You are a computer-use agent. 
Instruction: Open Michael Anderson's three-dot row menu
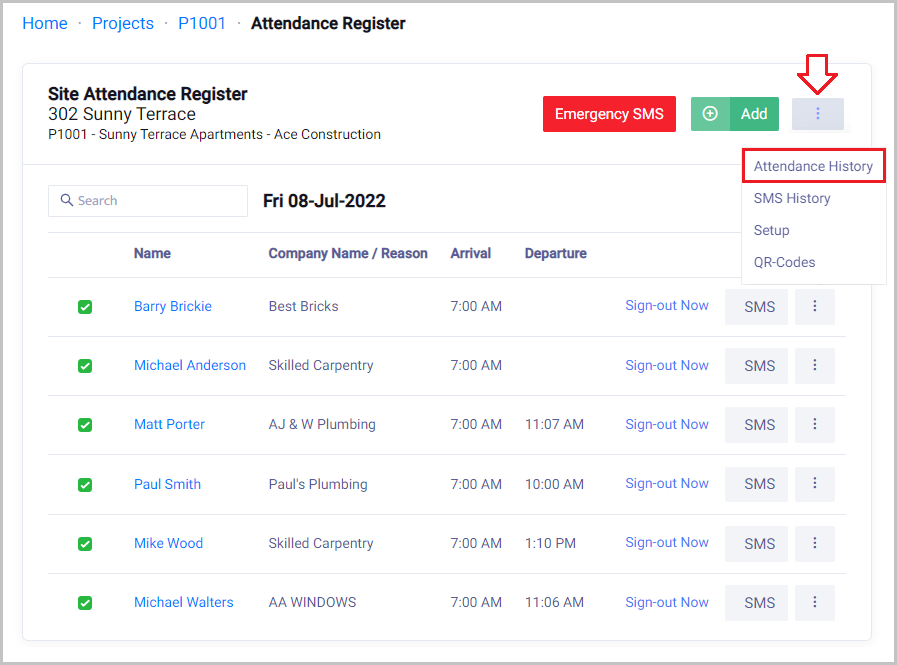(814, 366)
